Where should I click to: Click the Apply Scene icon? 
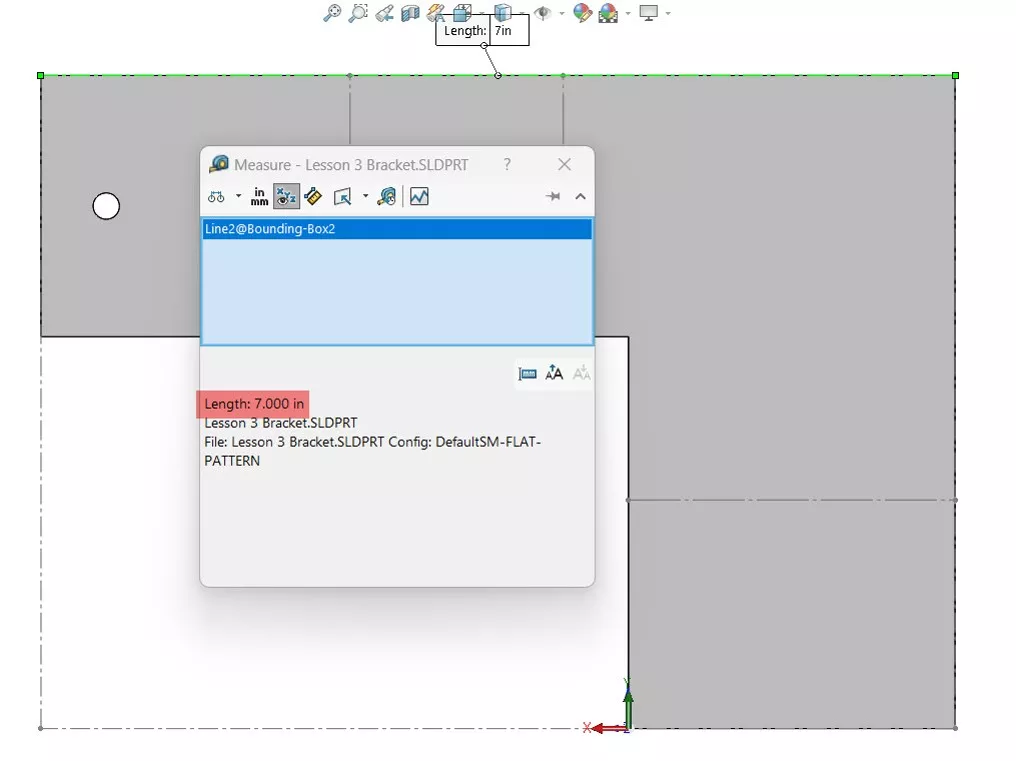(608, 12)
